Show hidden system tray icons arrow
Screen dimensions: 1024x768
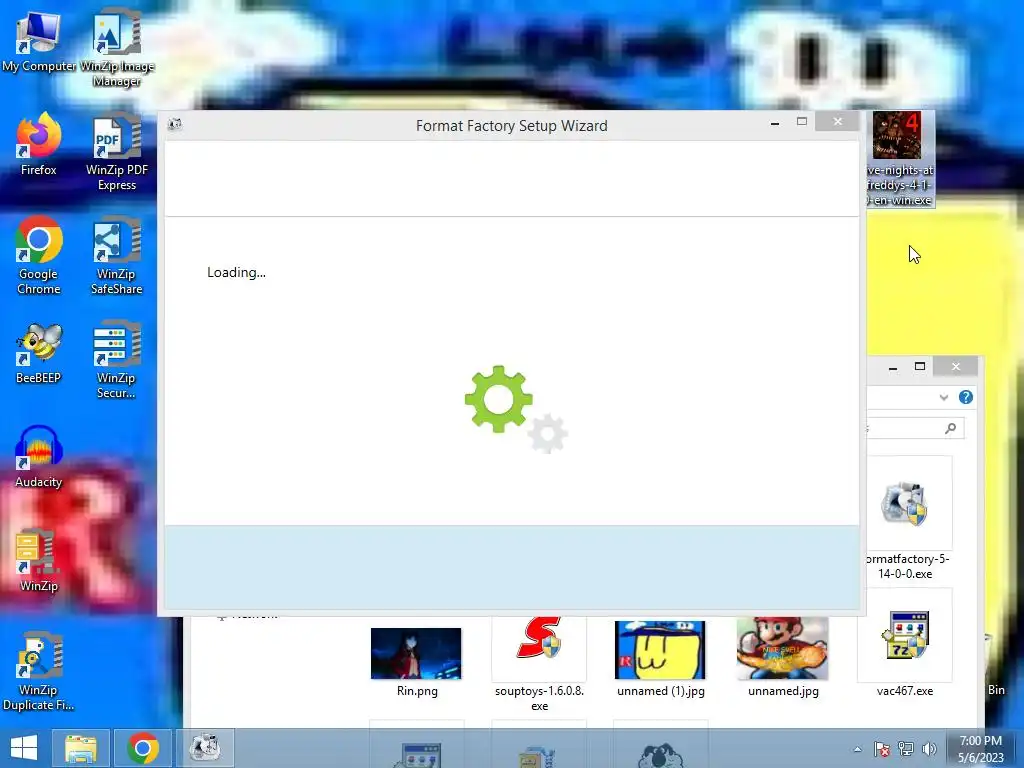pos(858,749)
